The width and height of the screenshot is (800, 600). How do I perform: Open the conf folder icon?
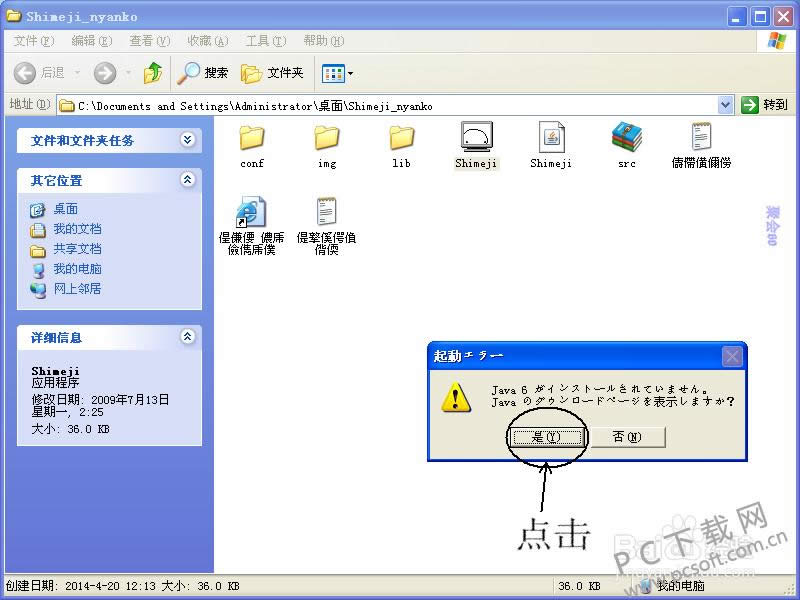click(252, 138)
